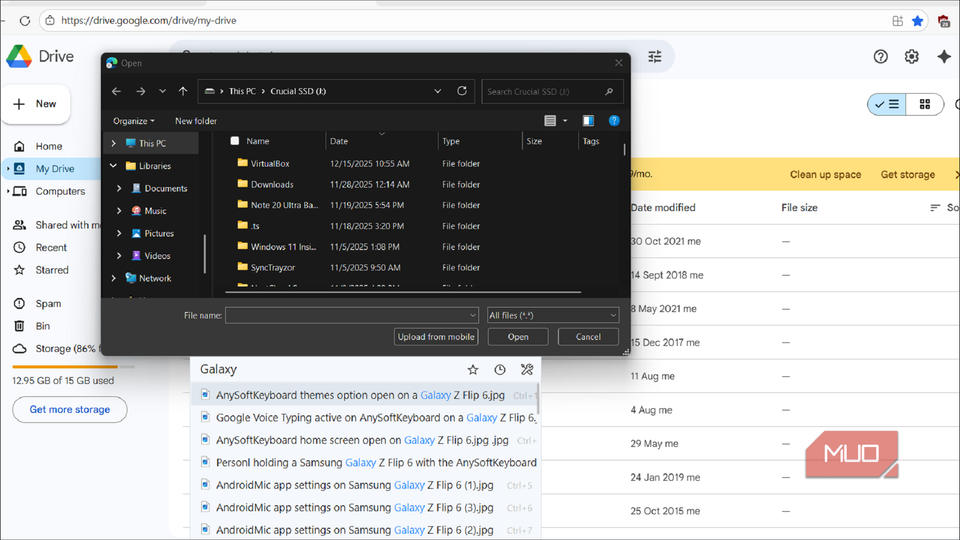
Task: Select My Drive in sidebar
Action: (x=52, y=168)
